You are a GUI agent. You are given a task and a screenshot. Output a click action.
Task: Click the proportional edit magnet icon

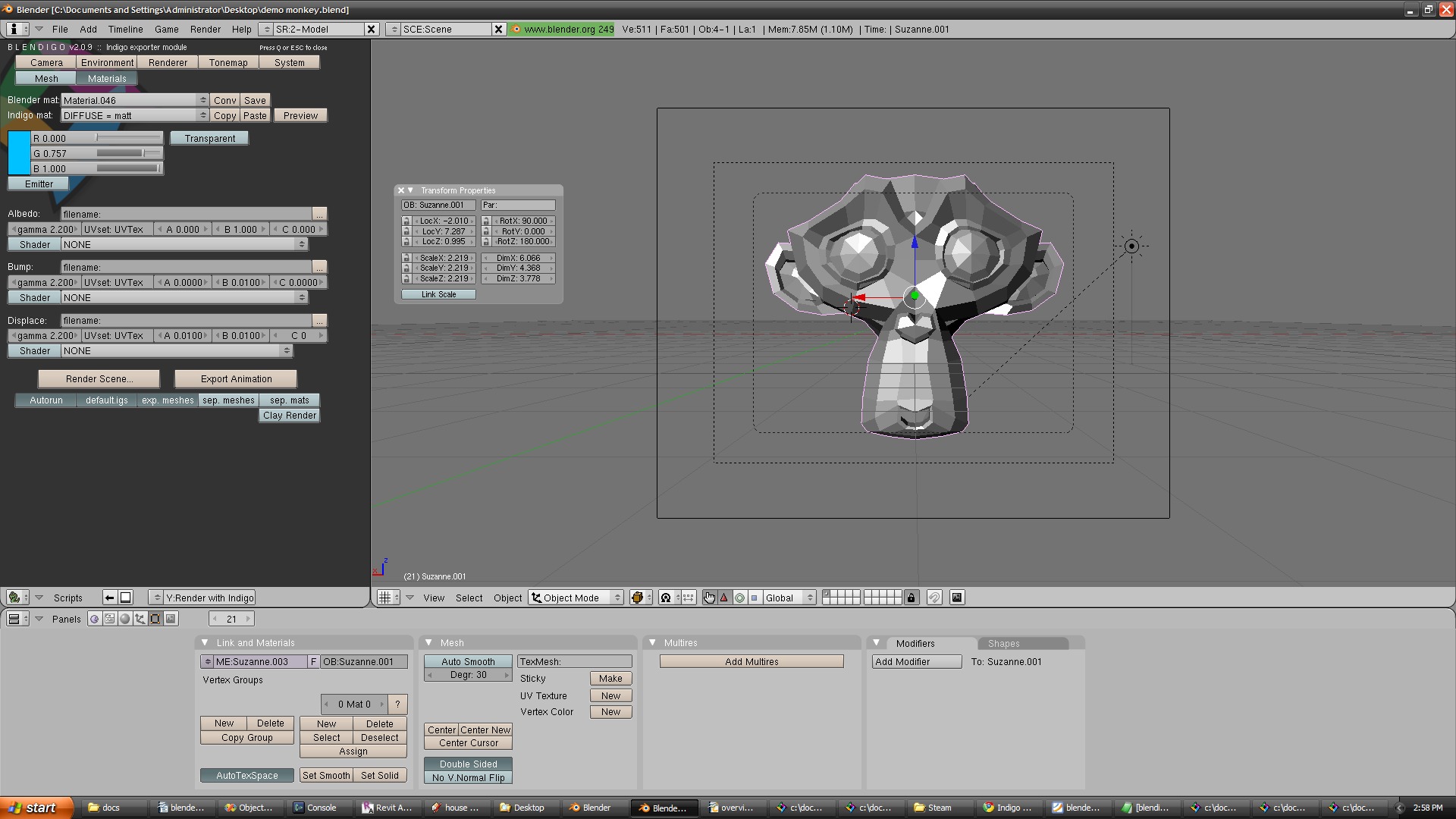tap(934, 598)
